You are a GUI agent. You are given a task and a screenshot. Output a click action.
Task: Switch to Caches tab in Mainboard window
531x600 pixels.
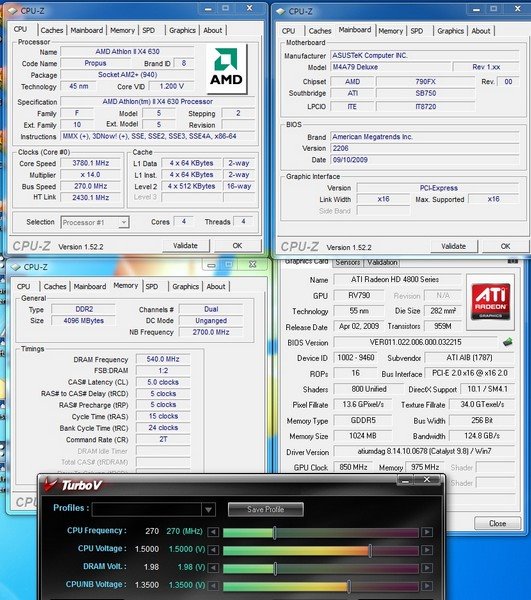pos(320,31)
